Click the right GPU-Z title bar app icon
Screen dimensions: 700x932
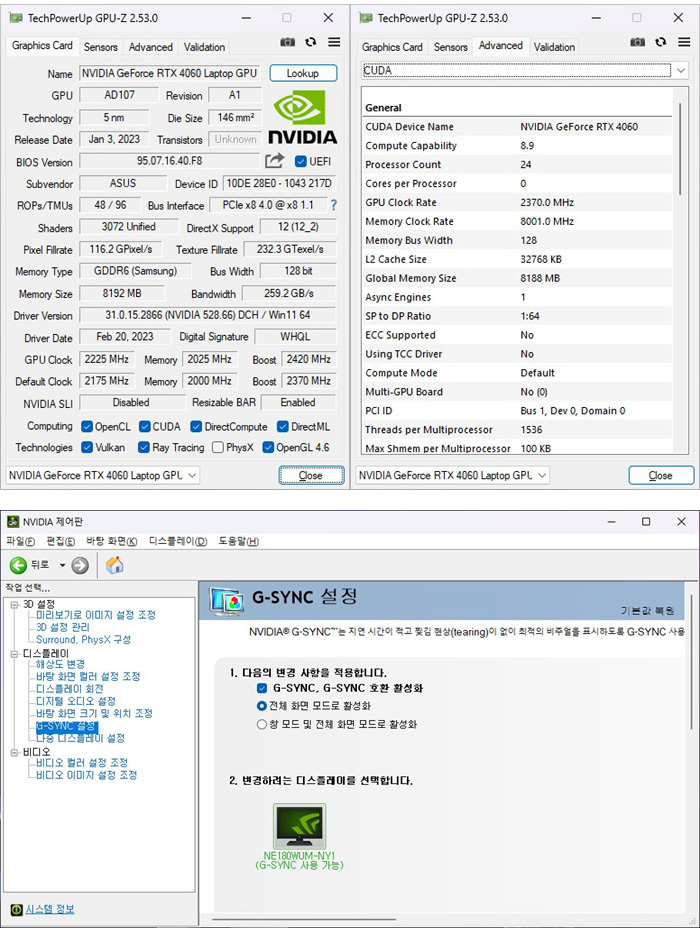[x=366, y=18]
